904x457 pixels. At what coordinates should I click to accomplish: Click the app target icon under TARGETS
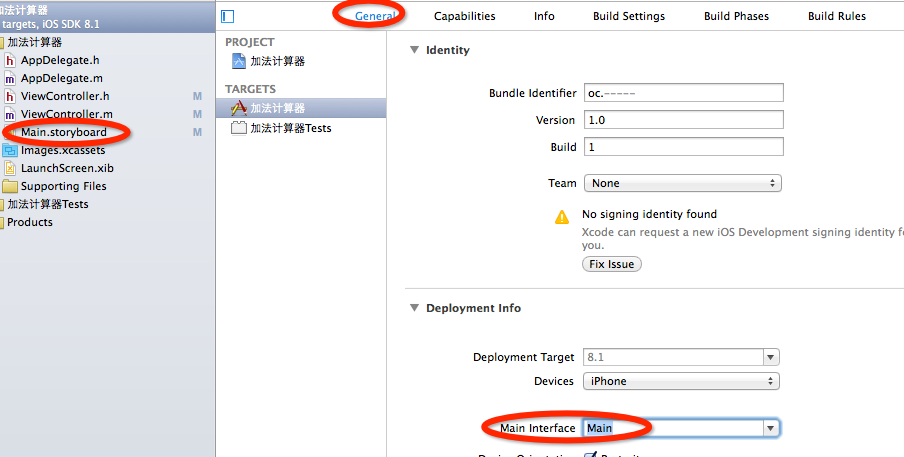click(x=239, y=108)
